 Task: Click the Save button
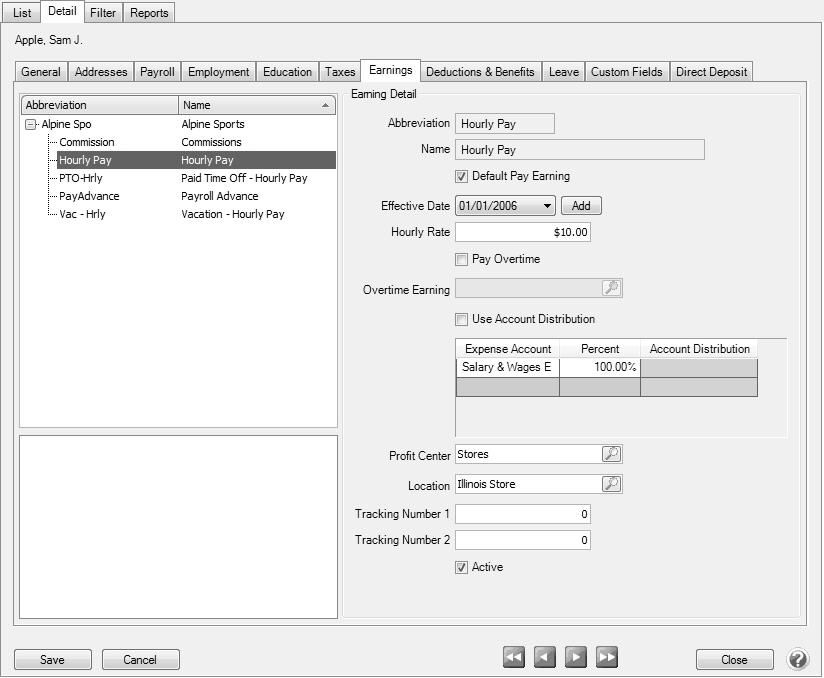(x=52, y=659)
